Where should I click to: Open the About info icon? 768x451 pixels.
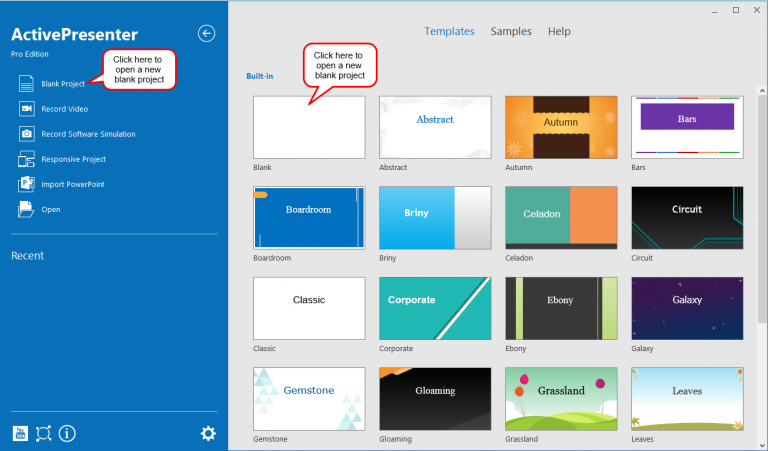(x=67, y=433)
